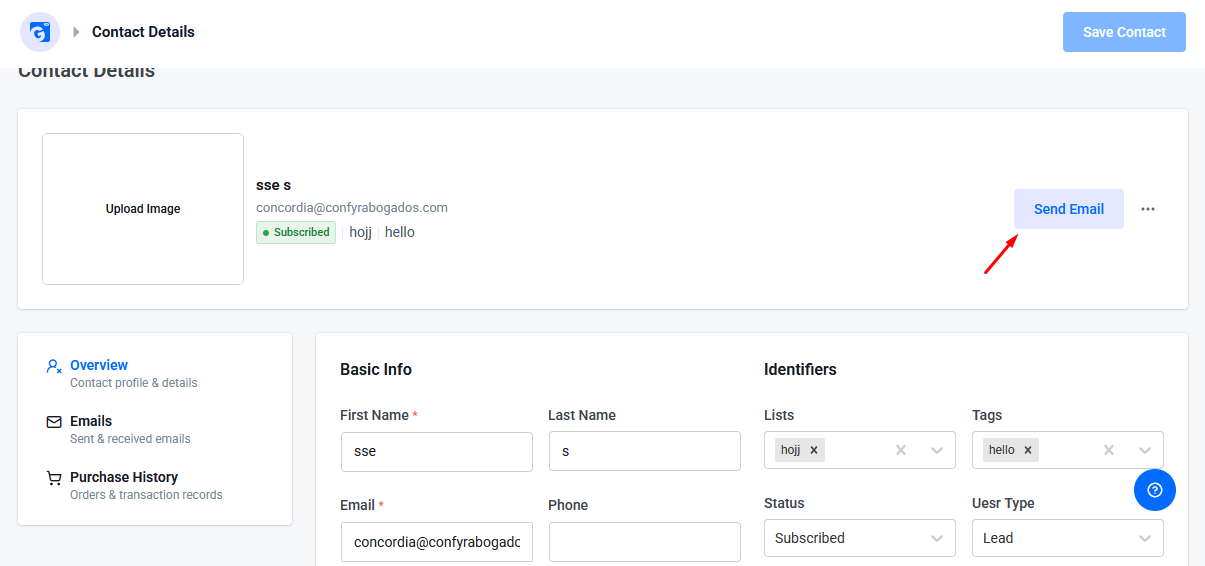1205x566 pixels.
Task: Click the app logo icon in header
Action: click(x=40, y=32)
